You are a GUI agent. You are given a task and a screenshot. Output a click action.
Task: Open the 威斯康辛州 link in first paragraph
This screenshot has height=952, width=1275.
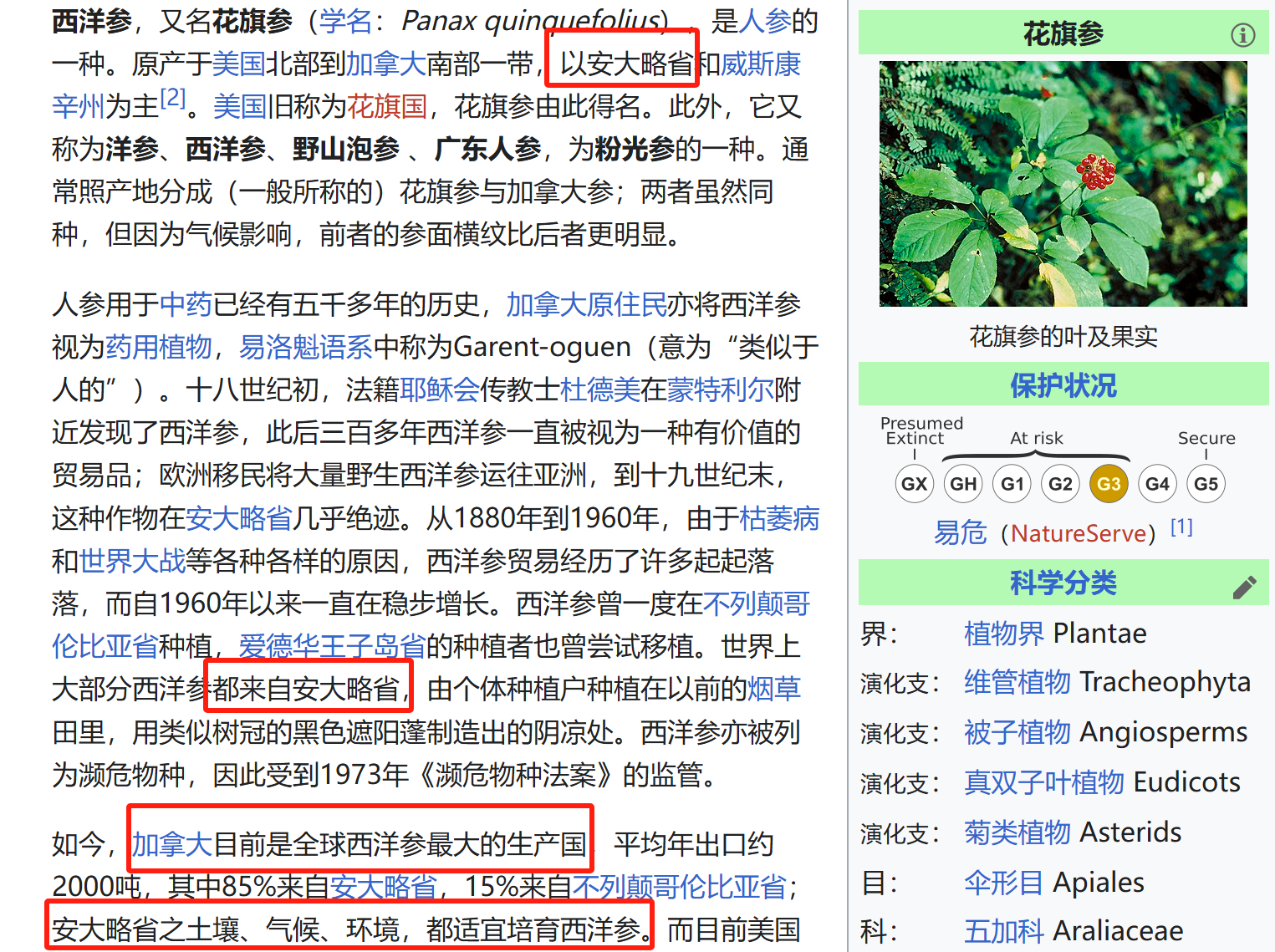click(760, 64)
